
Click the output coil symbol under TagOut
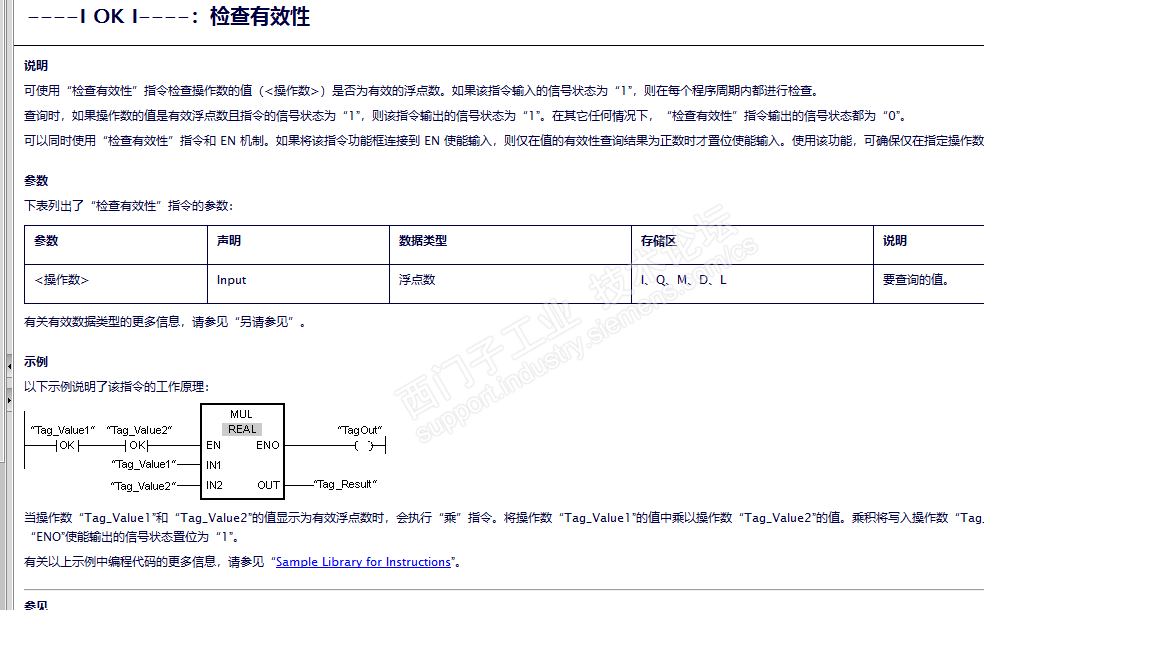pos(364,445)
